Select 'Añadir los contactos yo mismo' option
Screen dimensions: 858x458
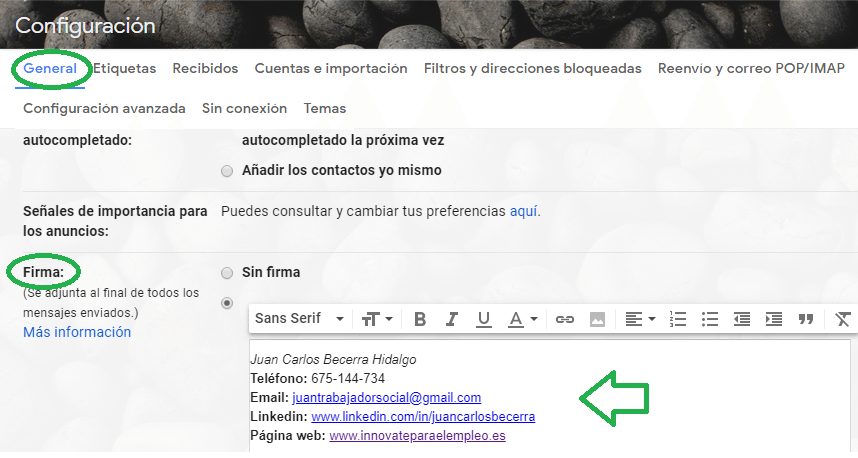(227, 171)
